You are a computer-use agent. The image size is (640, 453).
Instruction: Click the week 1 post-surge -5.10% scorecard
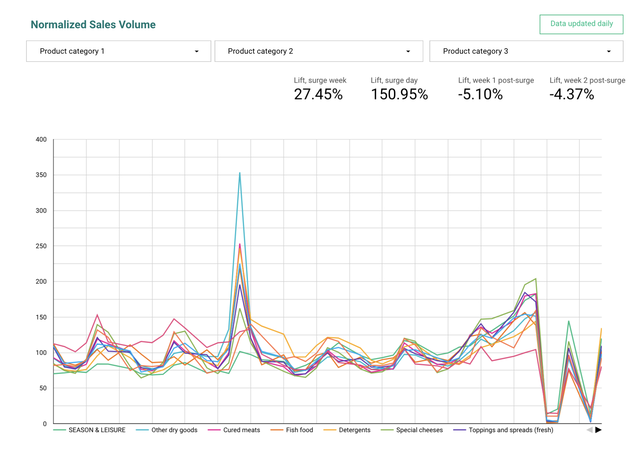(x=496, y=89)
